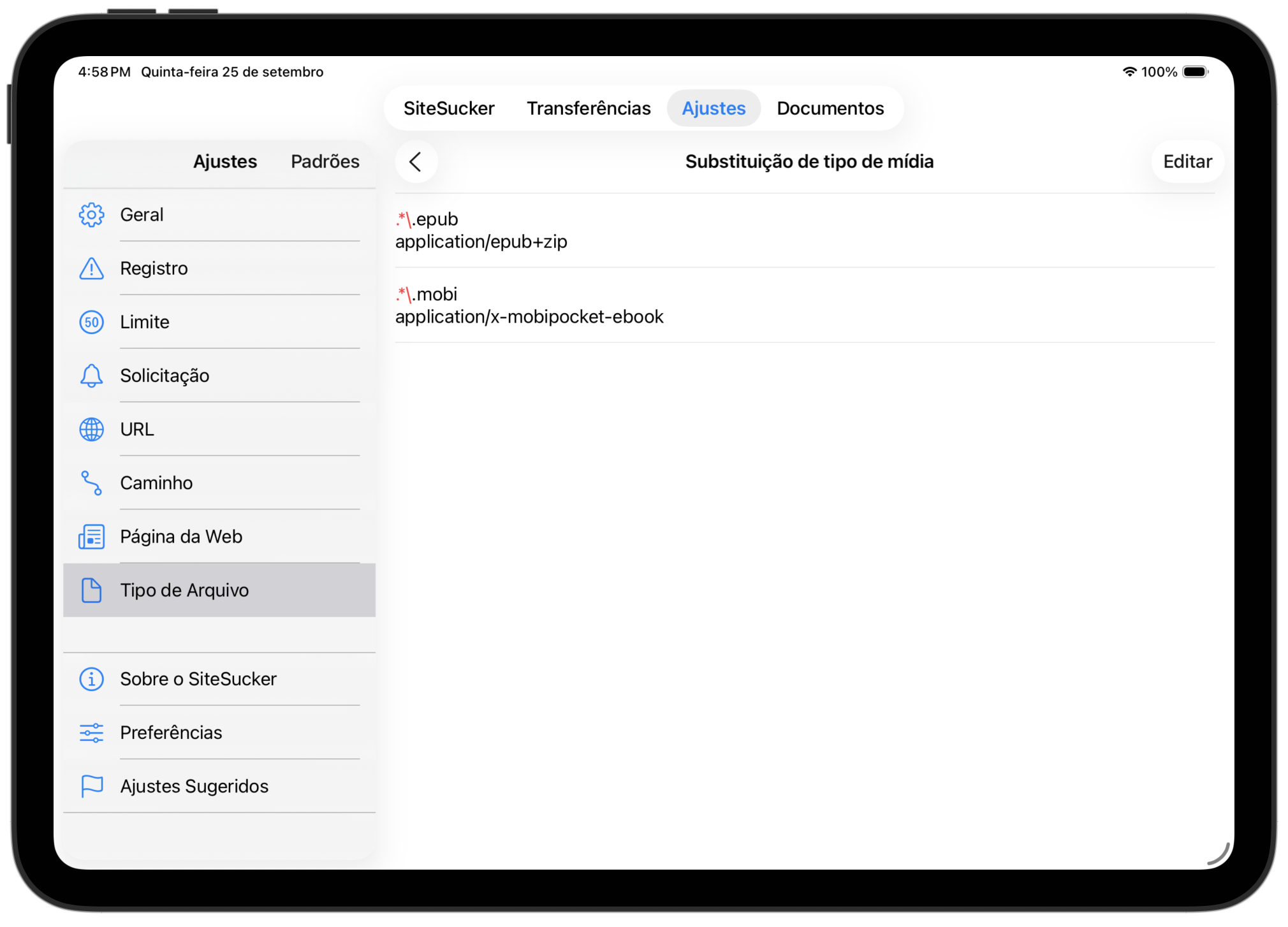Click the Tipo de Arquivo document icon
1288x927 pixels.
tap(91, 590)
